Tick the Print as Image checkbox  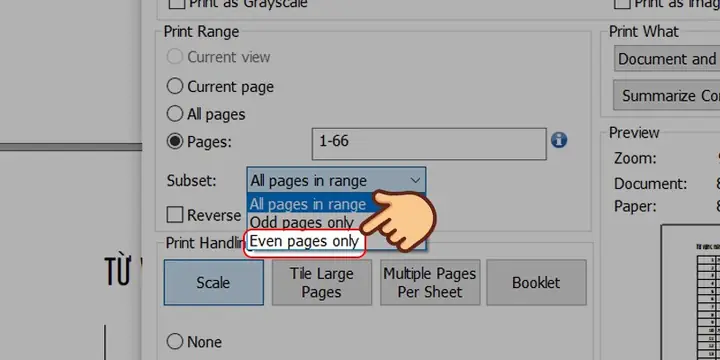pyautogui.click(x=622, y=4)
